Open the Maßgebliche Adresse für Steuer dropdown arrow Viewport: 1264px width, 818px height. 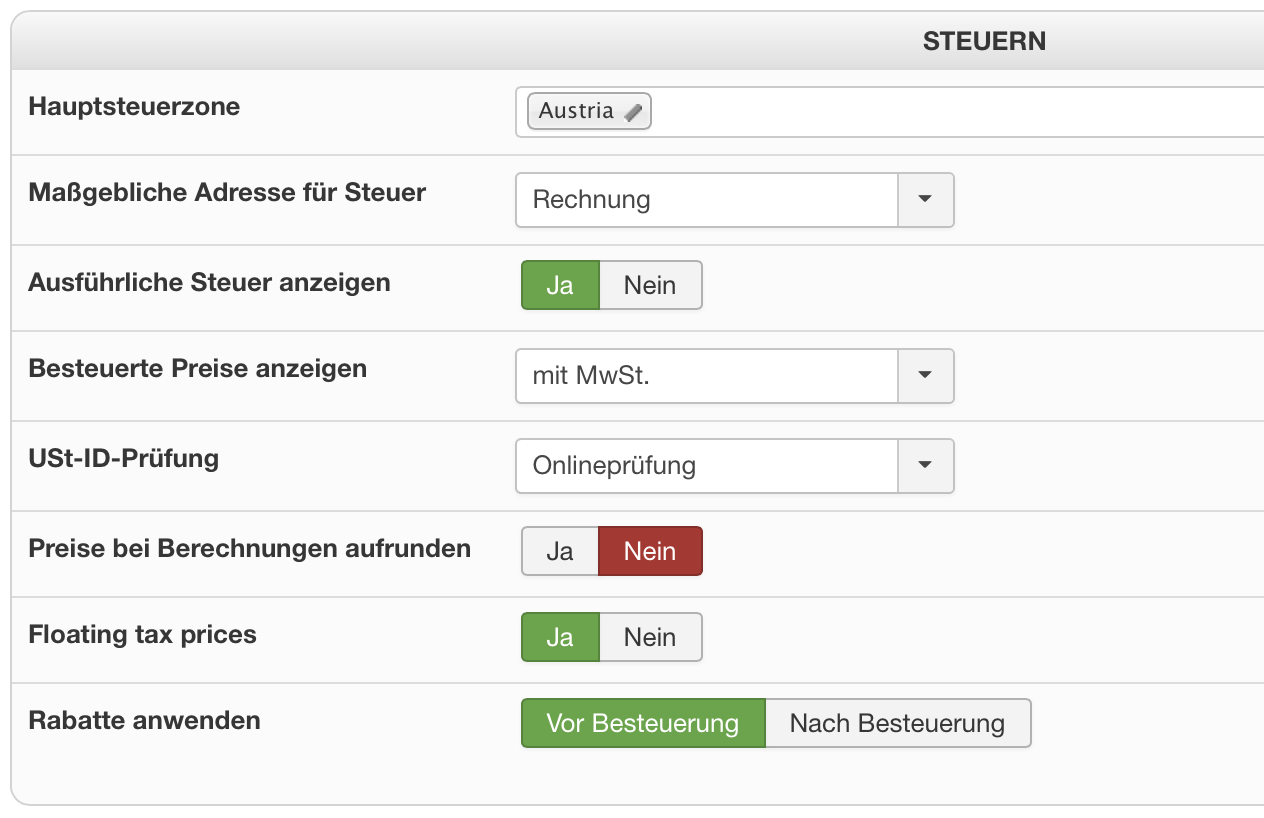coord(925,200)
